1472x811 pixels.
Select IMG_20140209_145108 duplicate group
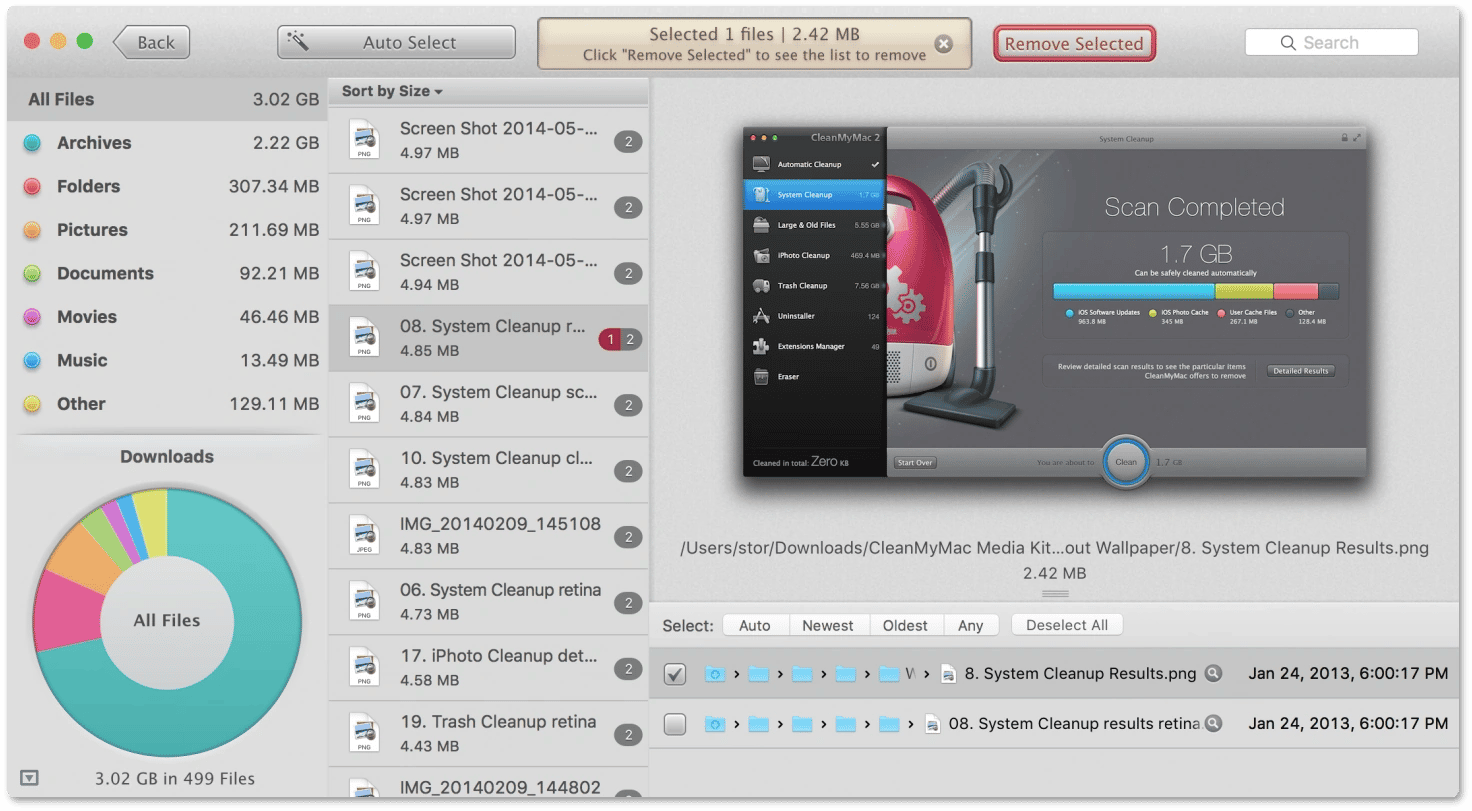(488, 536)
